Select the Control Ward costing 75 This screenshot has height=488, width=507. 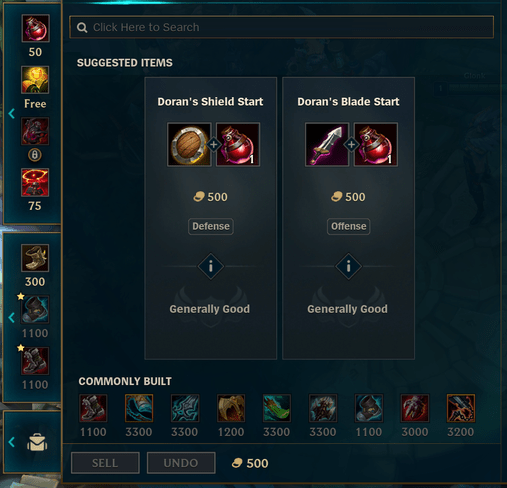[35, 182]
